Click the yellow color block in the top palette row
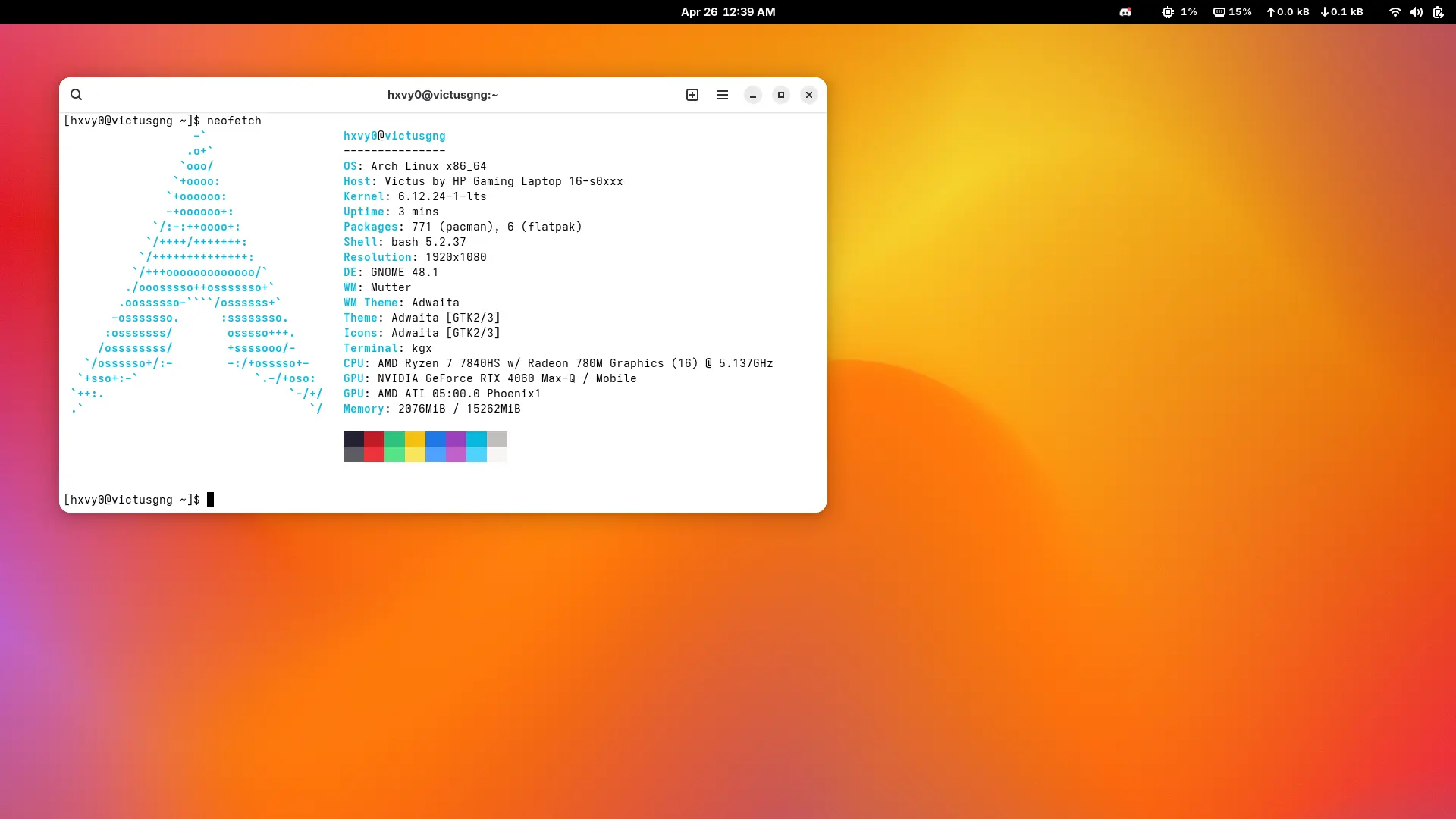The height and width of the screenshot is (819, 1456). (x=415, y=439)
